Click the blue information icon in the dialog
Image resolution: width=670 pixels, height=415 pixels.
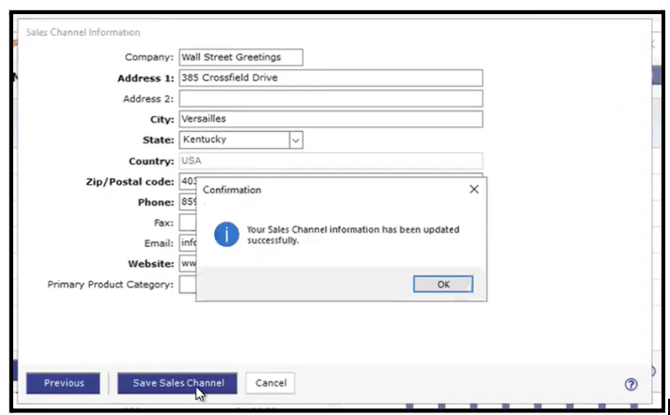point(227,235)
